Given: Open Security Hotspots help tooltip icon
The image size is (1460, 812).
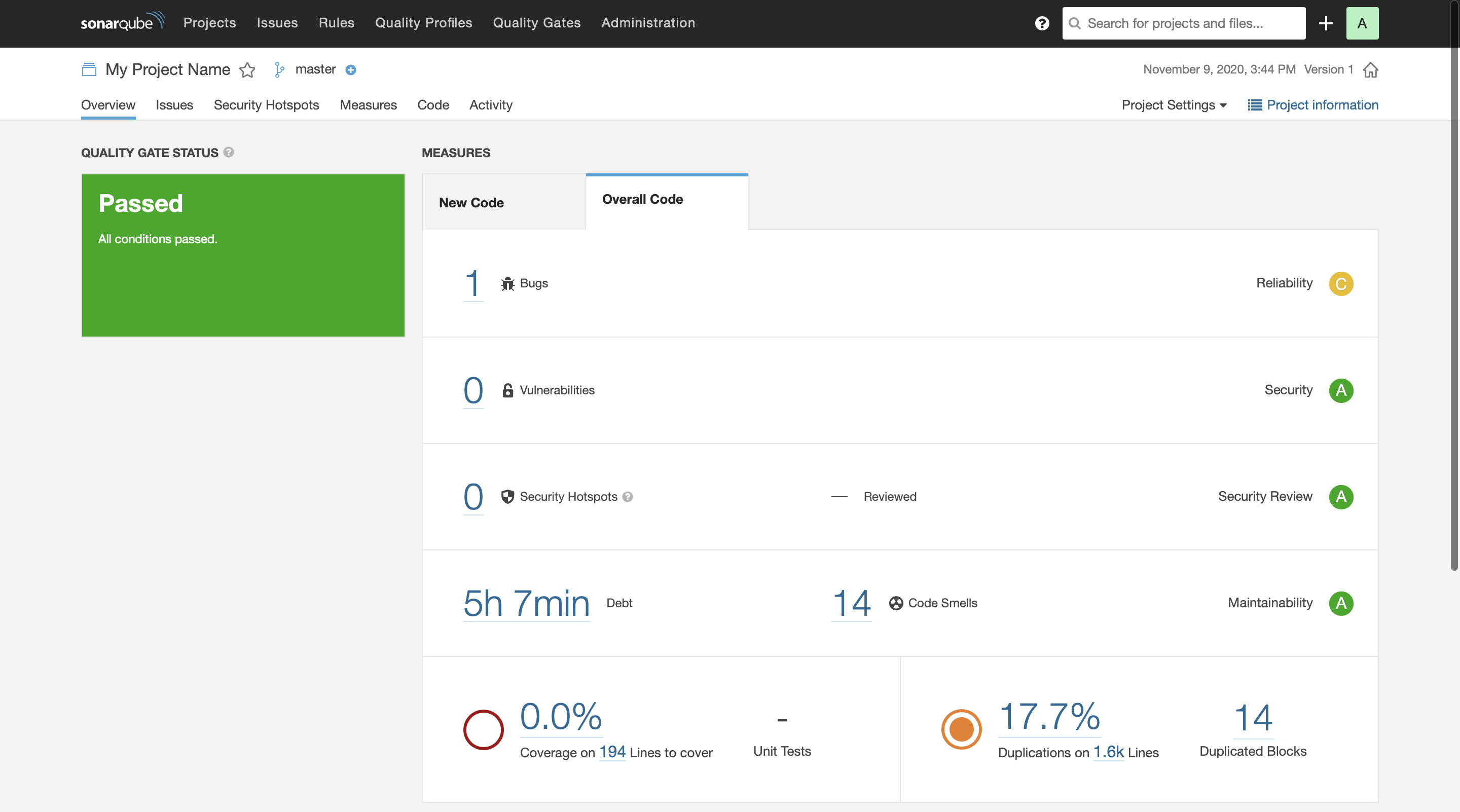Looking at the screenshot, I should click(628, 496).
